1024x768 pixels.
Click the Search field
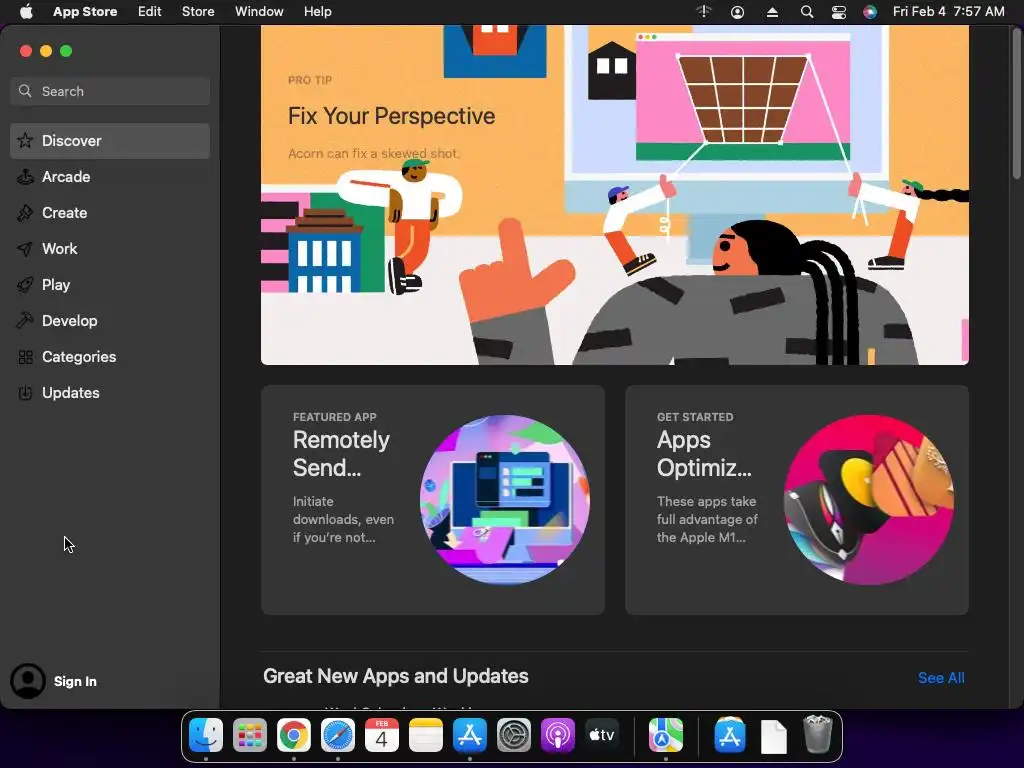110,91
